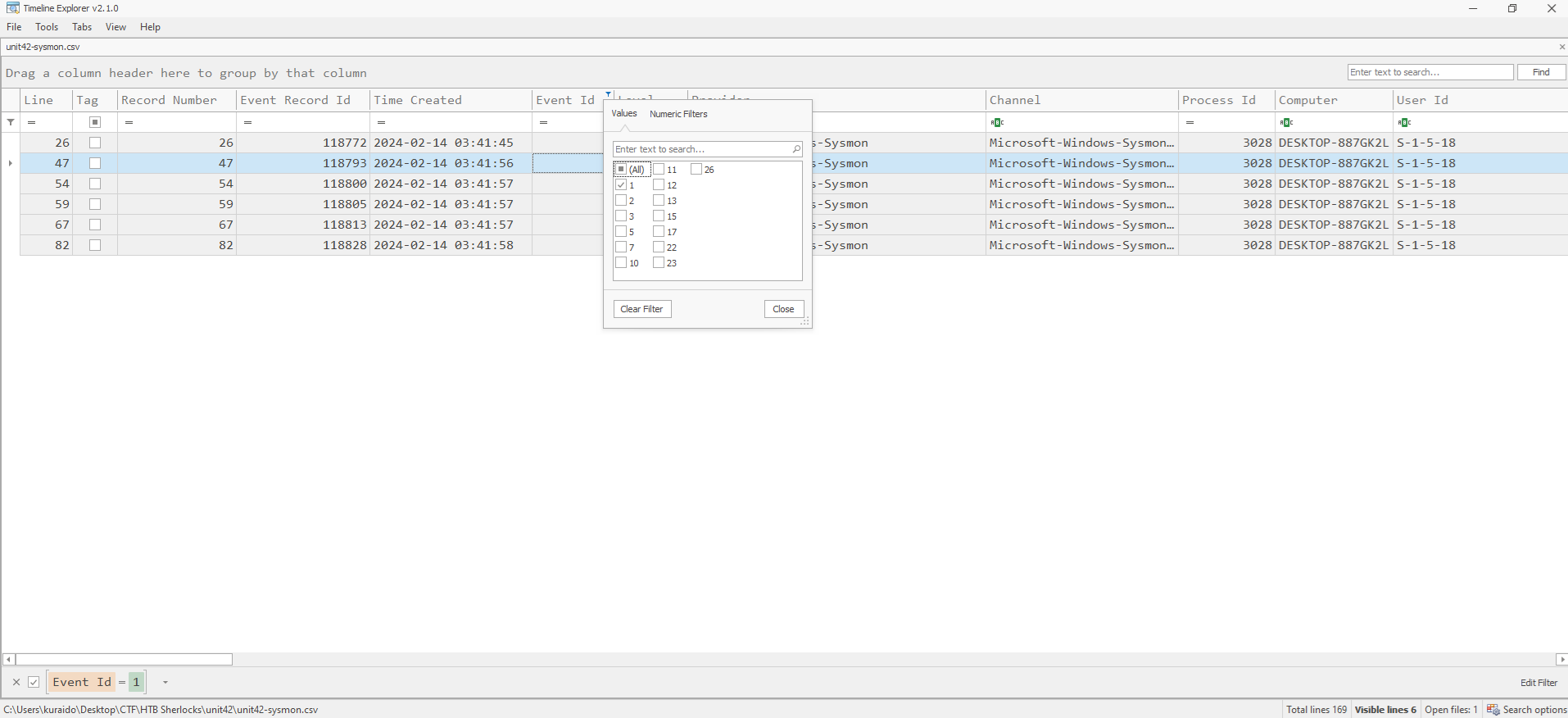
Task: Close the unit42-sysmon.csv tab
Action: click(1561, 47)
